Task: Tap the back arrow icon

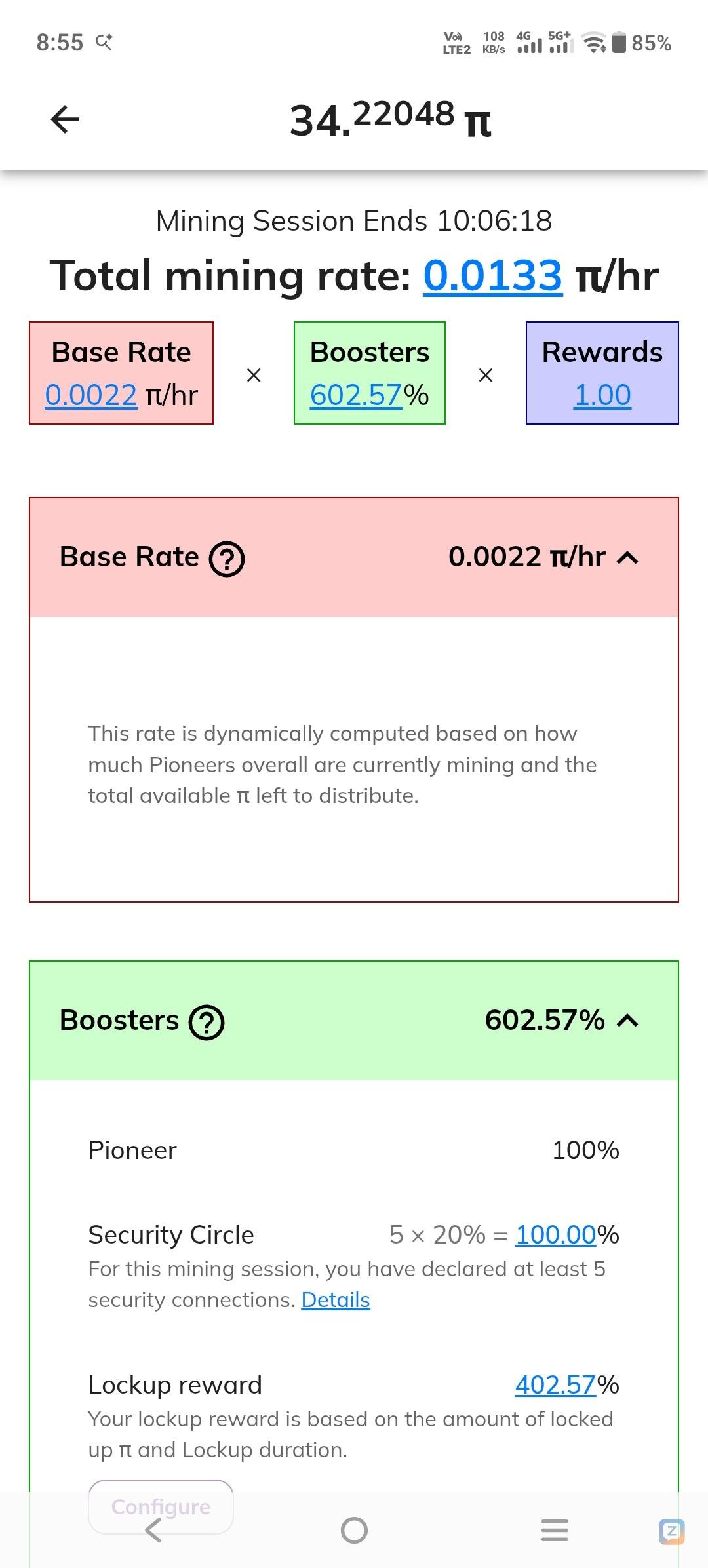Action: [65, 119]
